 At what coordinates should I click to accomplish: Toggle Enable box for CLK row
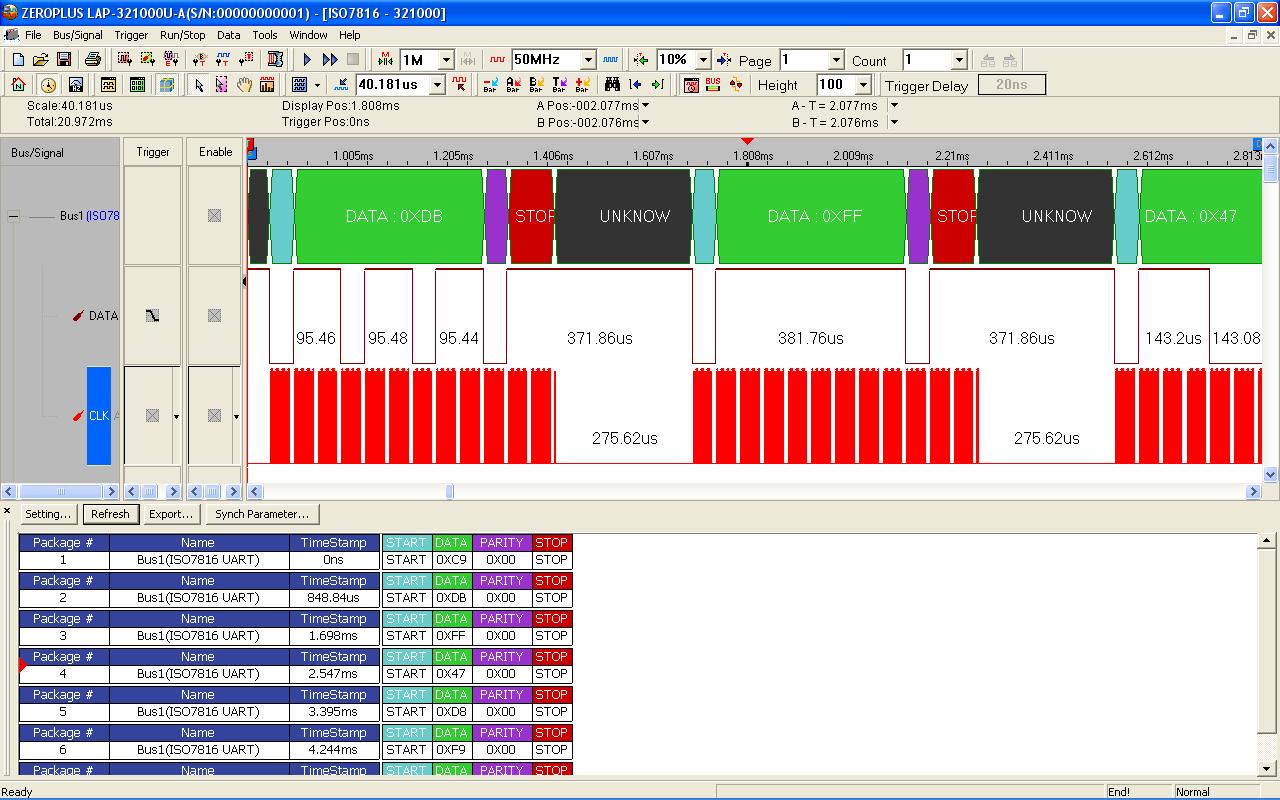click(214, 415)
